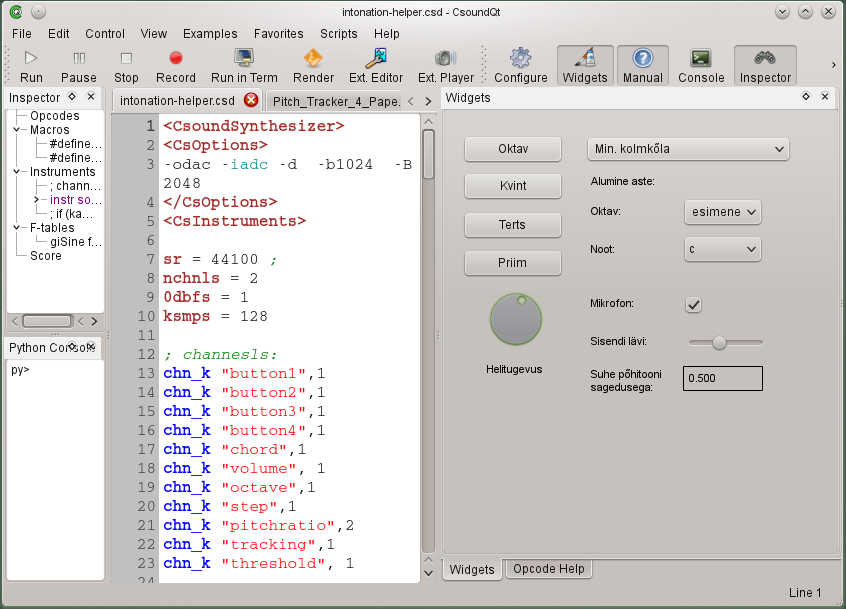The image size is (846, 609).
Task: Open the Examples menu
Action: (210, 33)
